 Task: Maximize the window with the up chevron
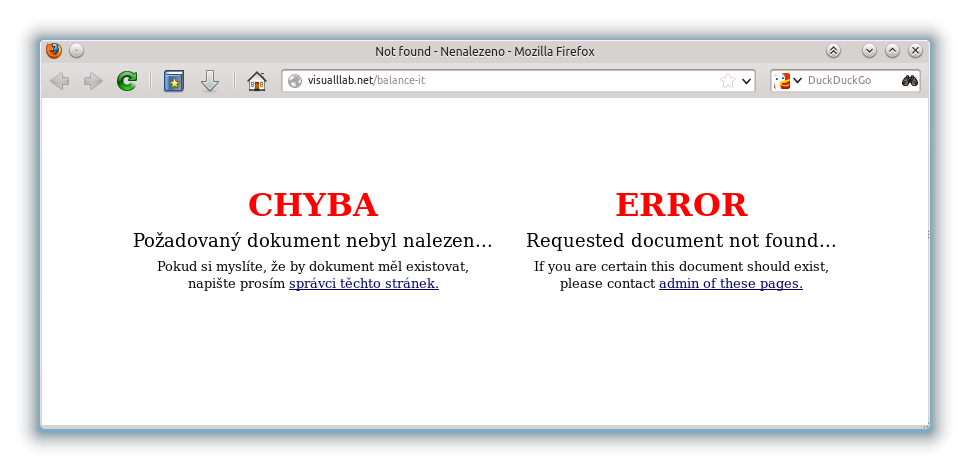pyautogui.click(x=892, y=51)
